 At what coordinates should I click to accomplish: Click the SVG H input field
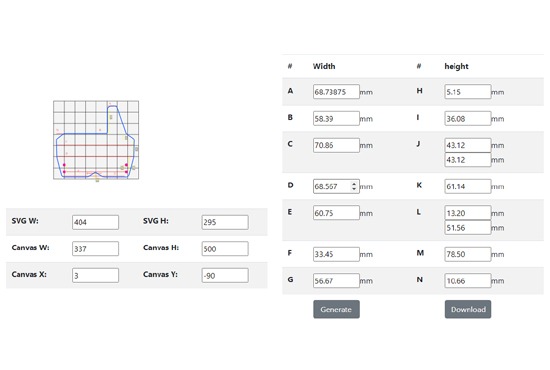(225, 222)
